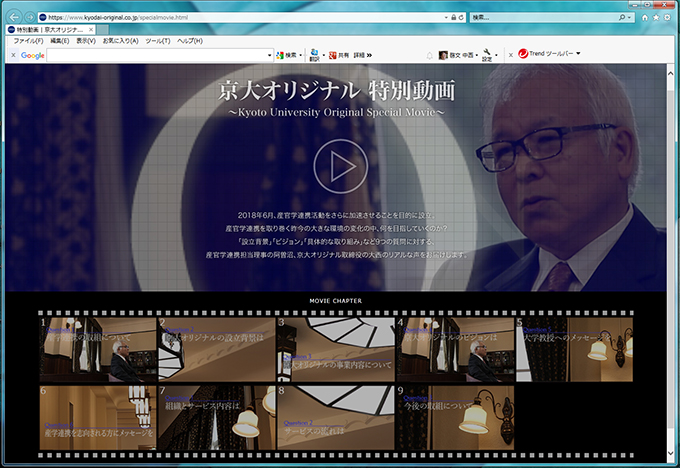Click the MOVIE CHAPTER heading
Image resolution: width=680 pixels, height=468 pixels.
[x=336, y=301]
